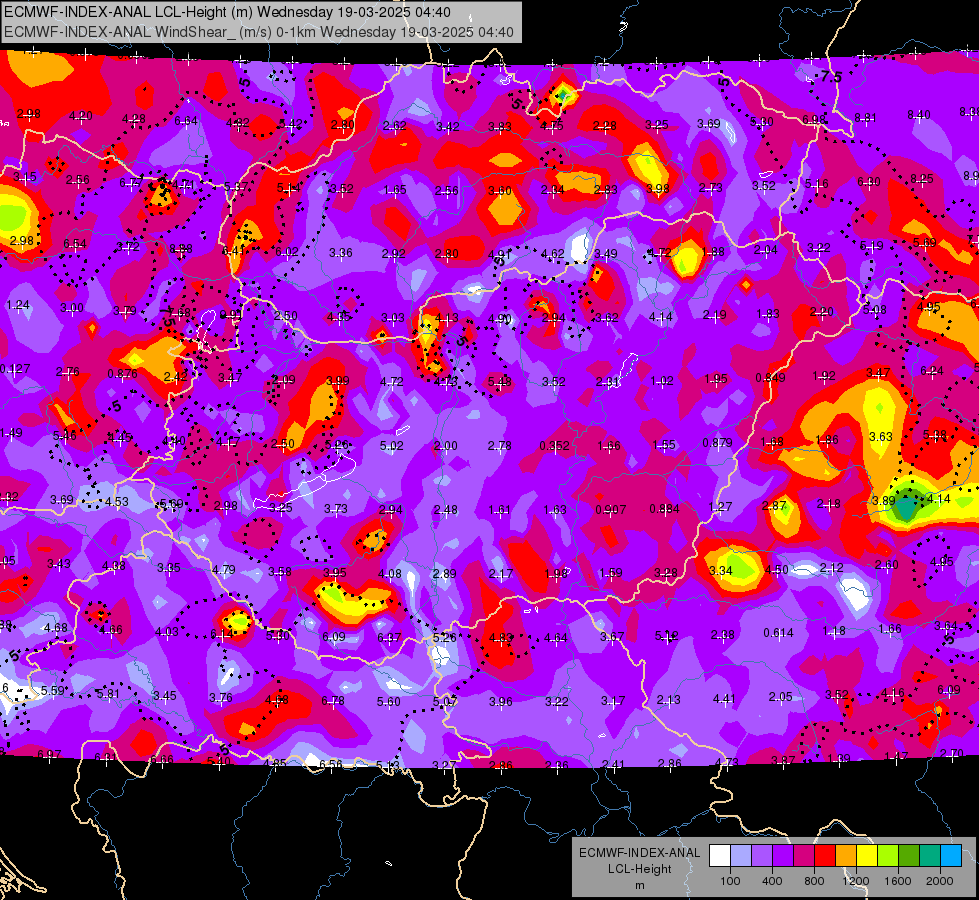Click the wind shear value 5.02

point(391,446)
